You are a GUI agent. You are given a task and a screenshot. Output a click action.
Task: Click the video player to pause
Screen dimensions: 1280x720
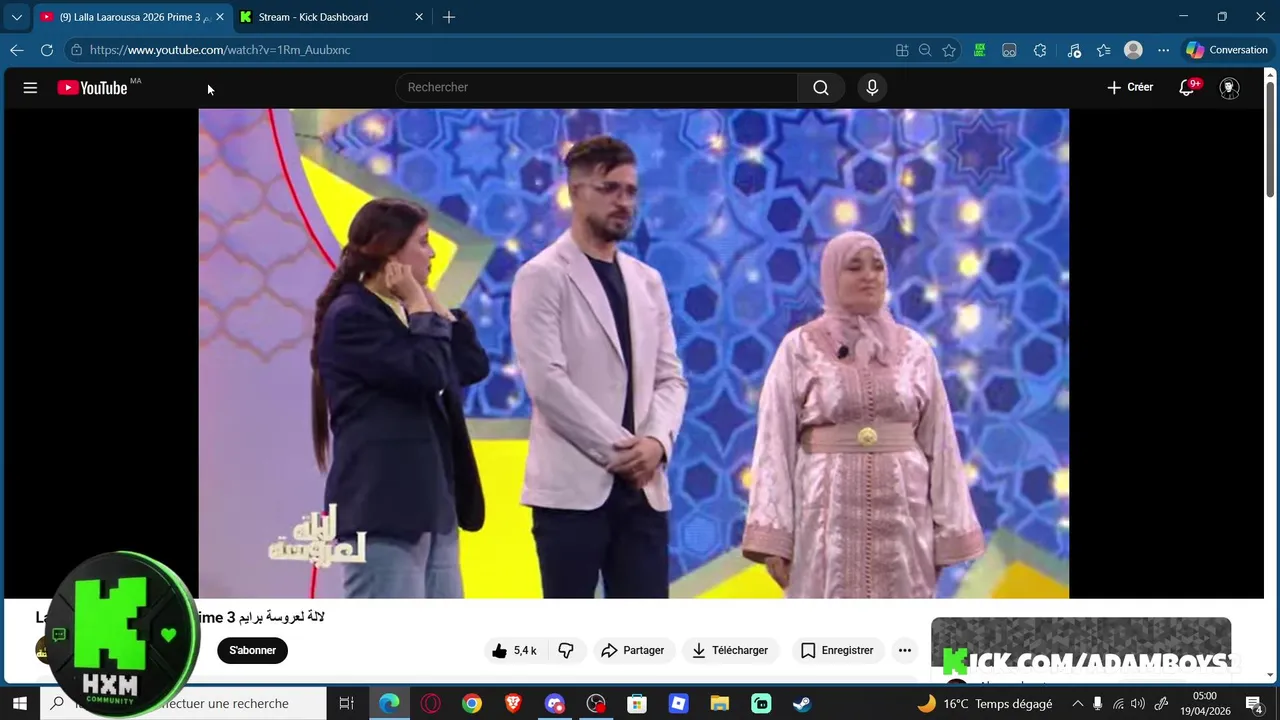(x=633, y=353)
